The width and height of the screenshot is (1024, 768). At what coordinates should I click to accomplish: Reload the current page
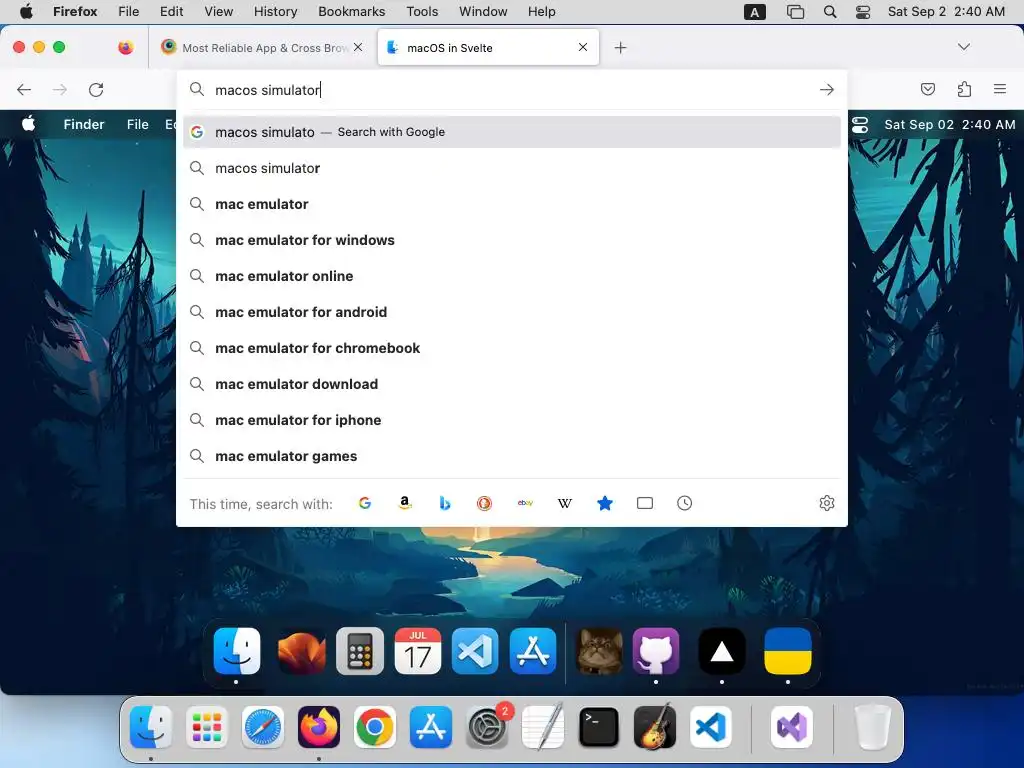tap(96, 89)
